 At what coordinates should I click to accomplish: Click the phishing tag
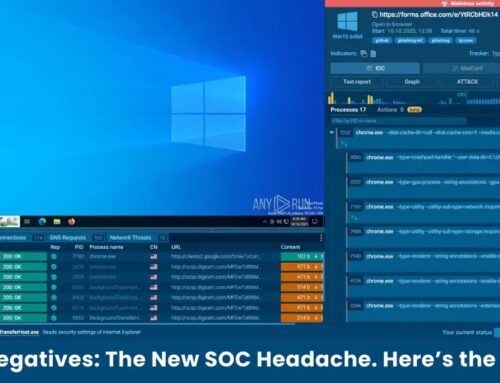coord(440,41)
